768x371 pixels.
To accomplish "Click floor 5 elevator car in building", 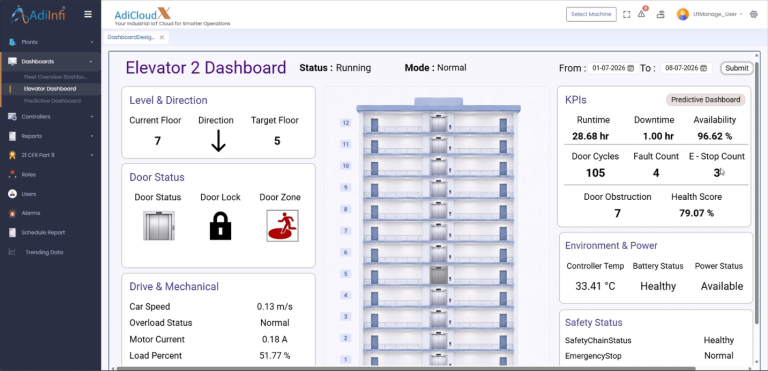I will [x=438, y=275].
